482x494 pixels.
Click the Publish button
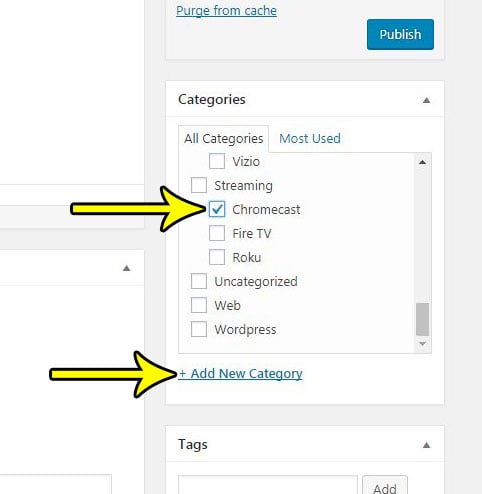tap(400, 34)
